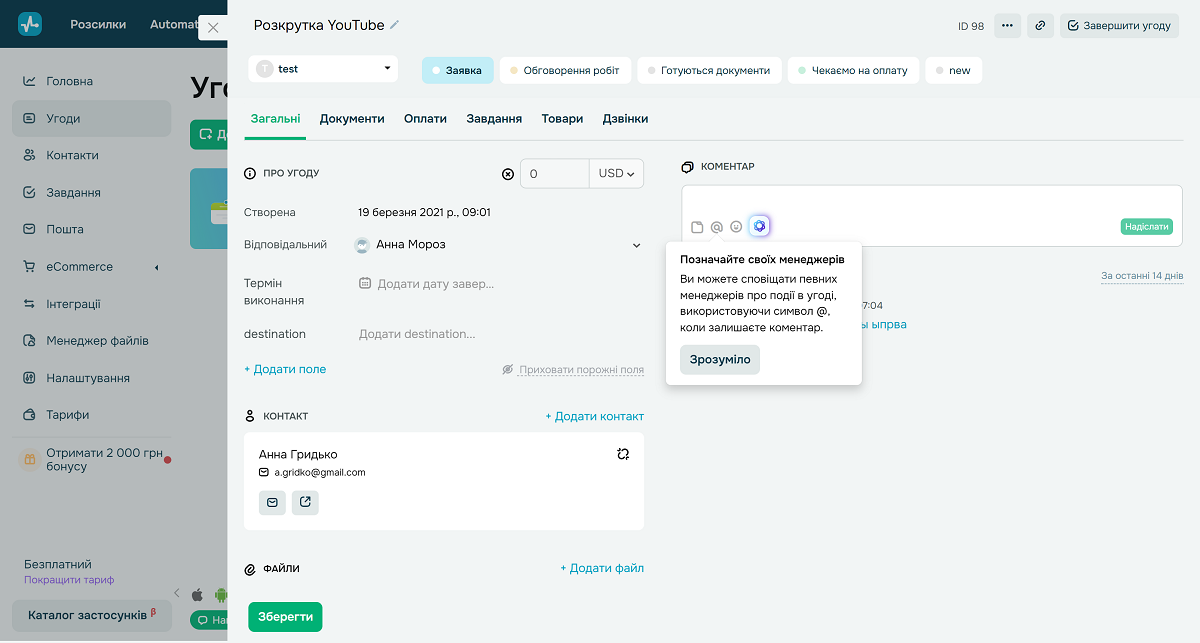Open Каталог застосунків button

click(92, 615)
